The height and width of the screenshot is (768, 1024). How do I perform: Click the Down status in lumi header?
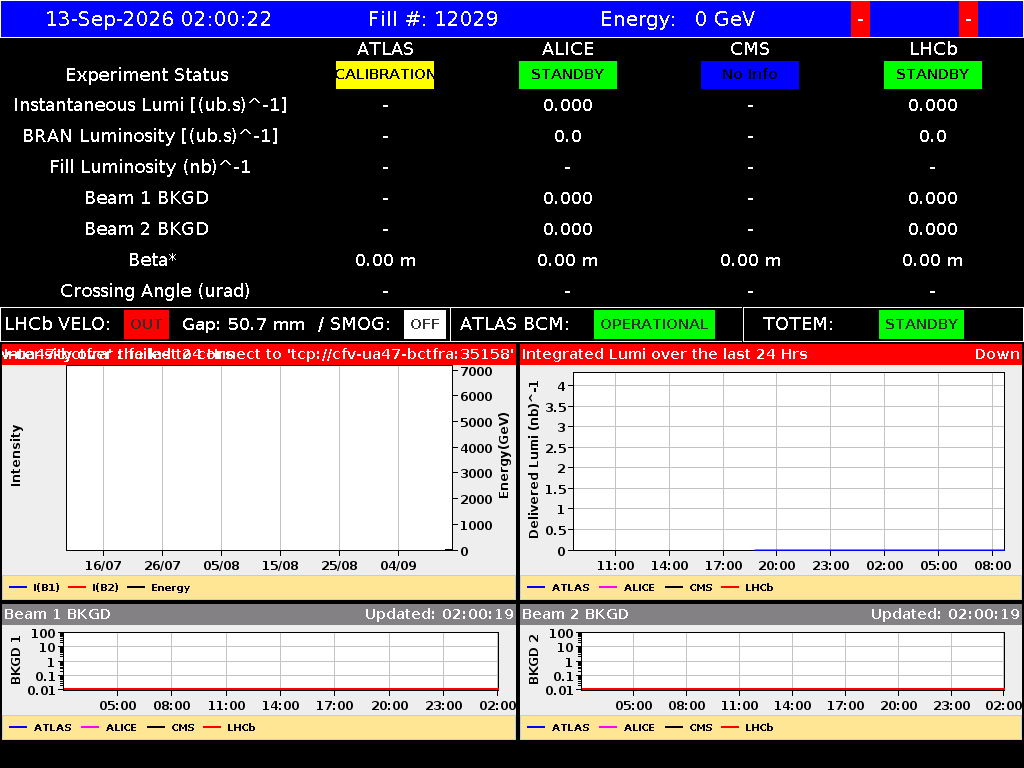click(997, 355)
